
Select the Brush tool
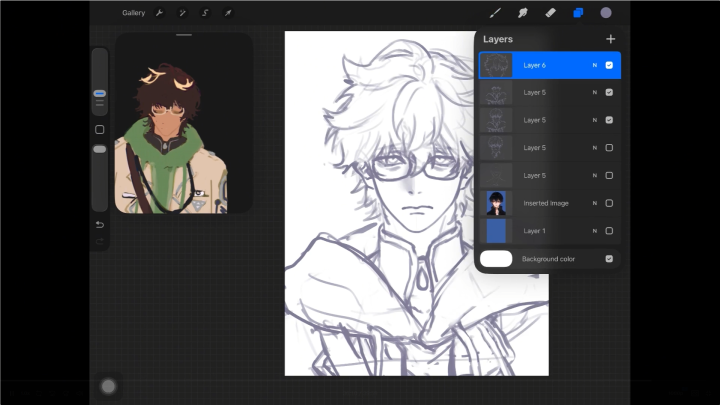point(495,13)
